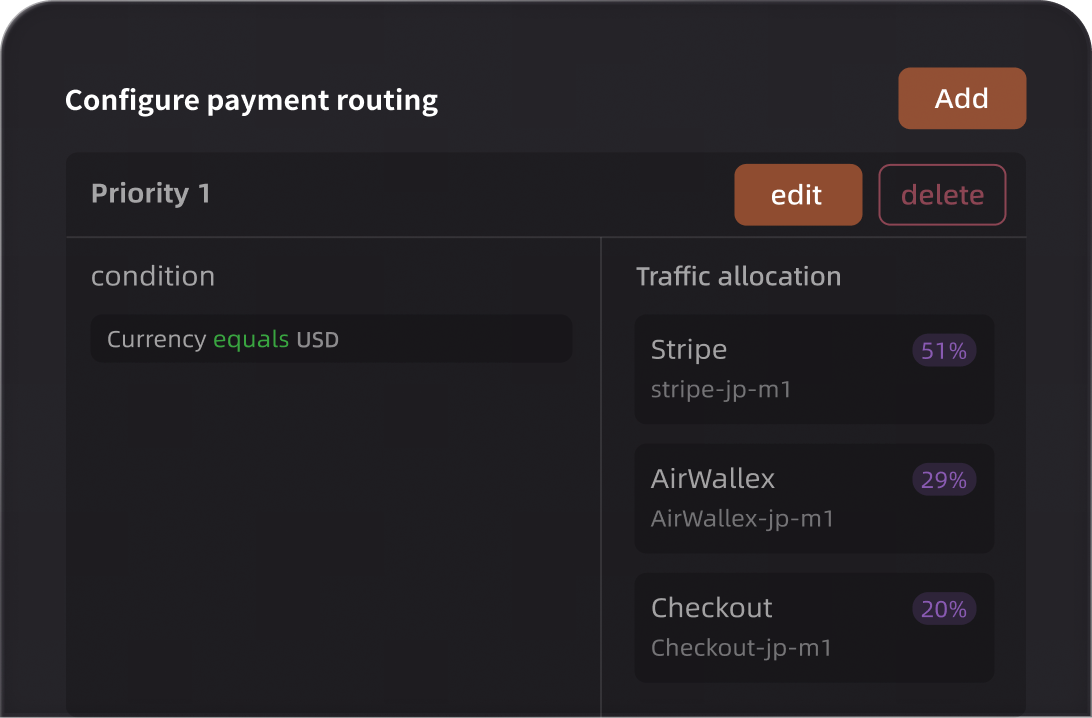The width and height of the screenshot is (1092, 718).
Task: Select the Priority 1 header label
Action: click(x=151, y=193)
